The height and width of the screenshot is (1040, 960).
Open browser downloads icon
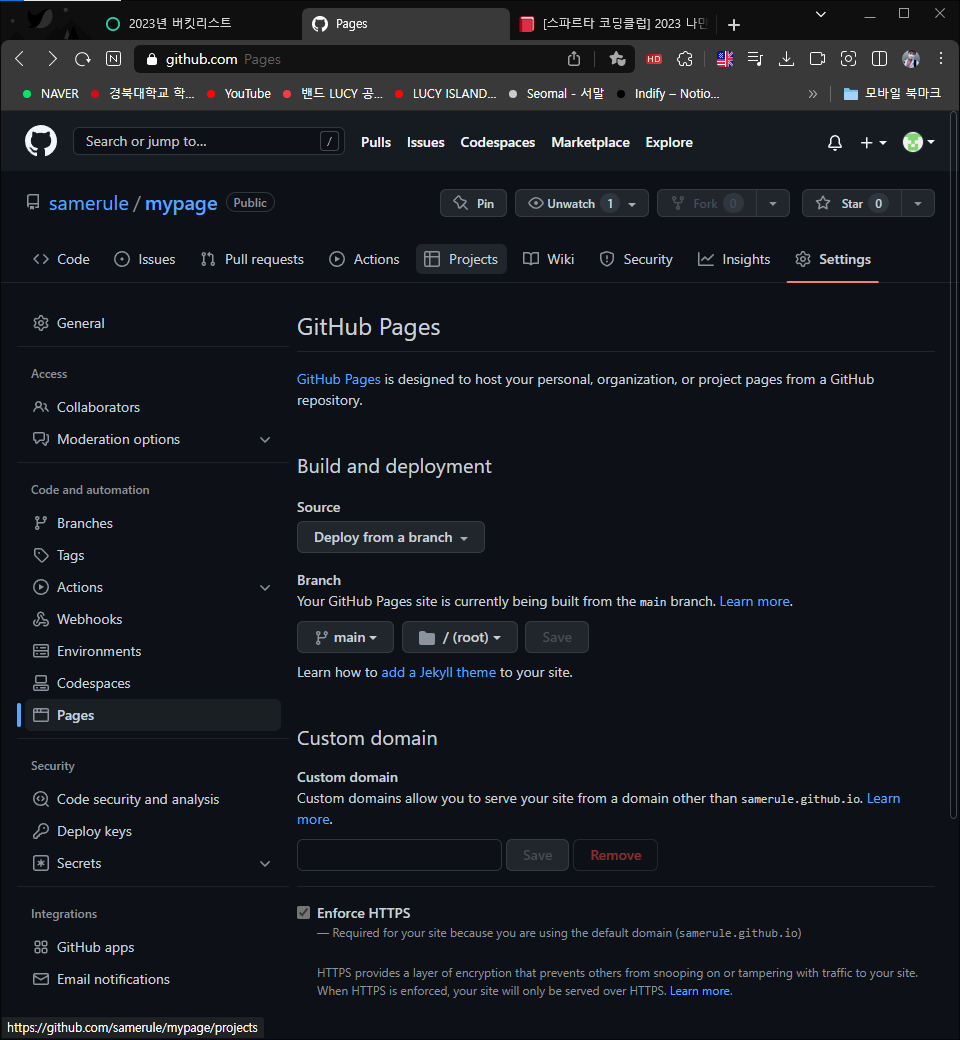(x=786, y=59)
